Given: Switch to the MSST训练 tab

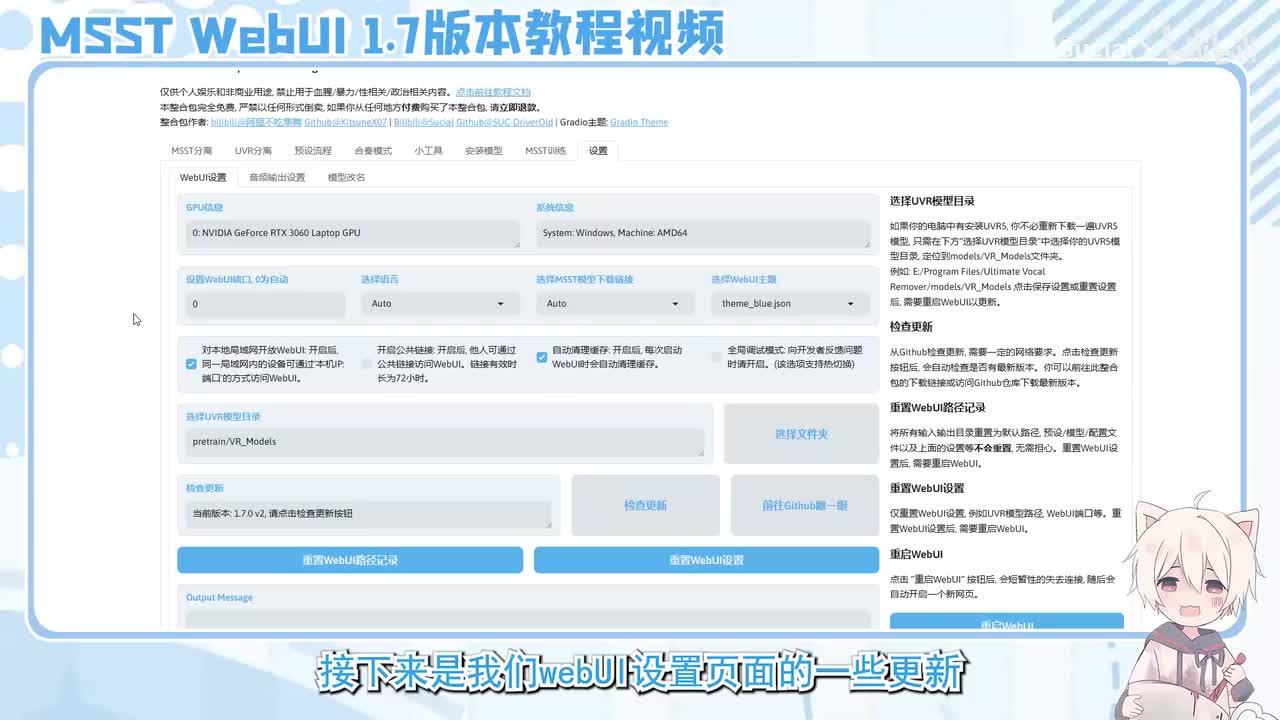Looking at the screenshot, I should click(546, 151).
